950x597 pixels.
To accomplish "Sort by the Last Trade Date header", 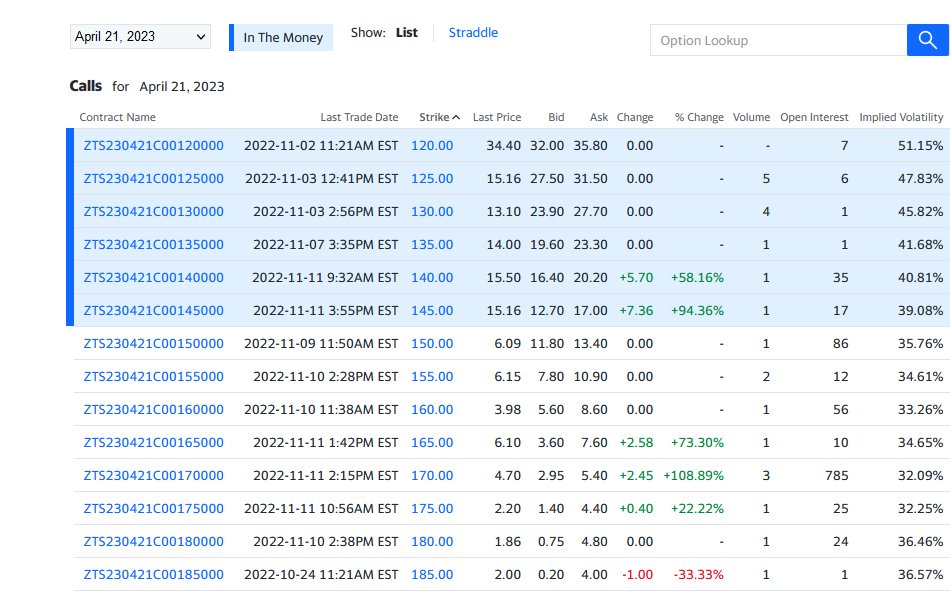I will (x=359, y=117).
